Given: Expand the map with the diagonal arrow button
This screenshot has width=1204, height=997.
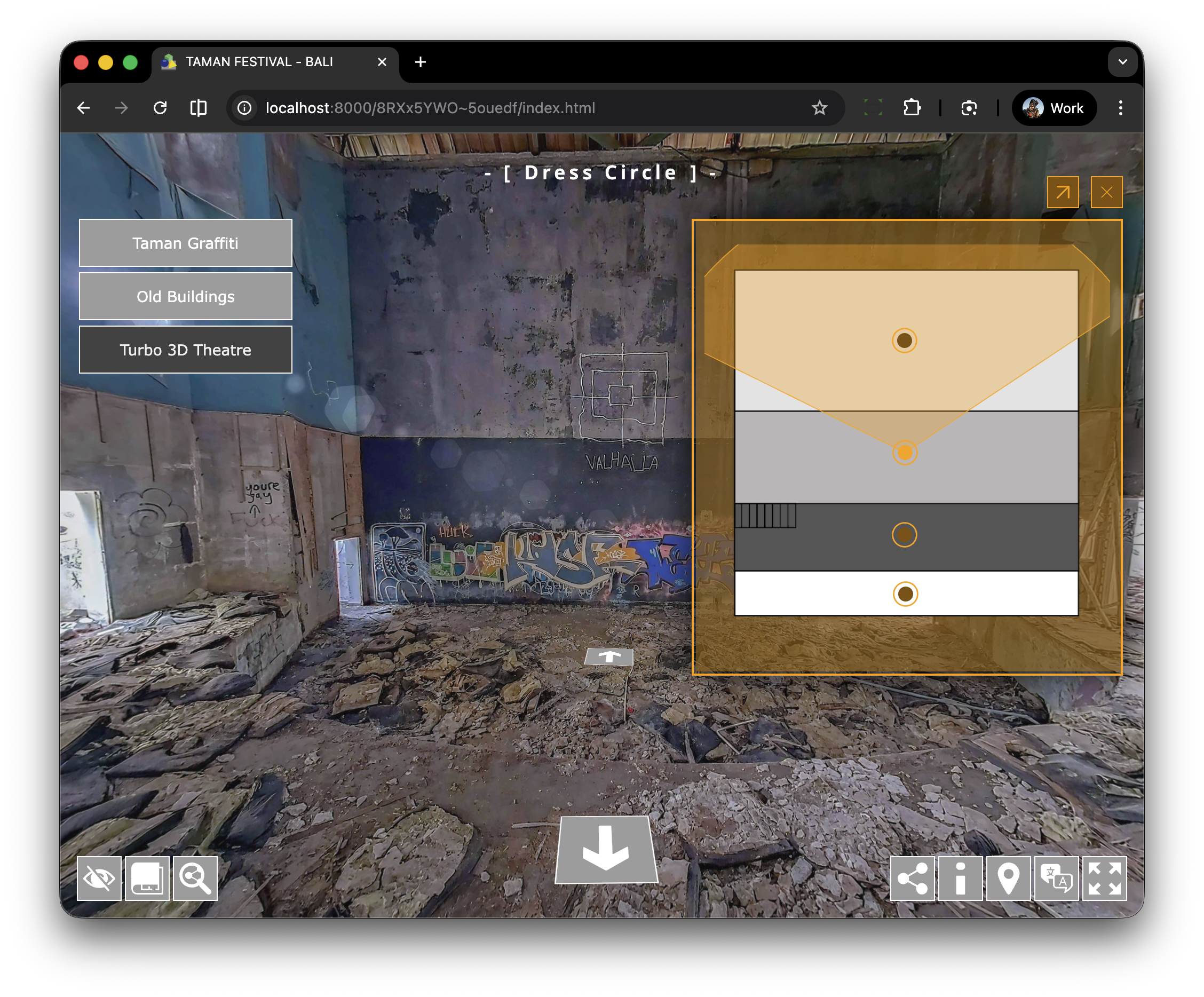Looking at the screenshot, I should (1063, 192).
